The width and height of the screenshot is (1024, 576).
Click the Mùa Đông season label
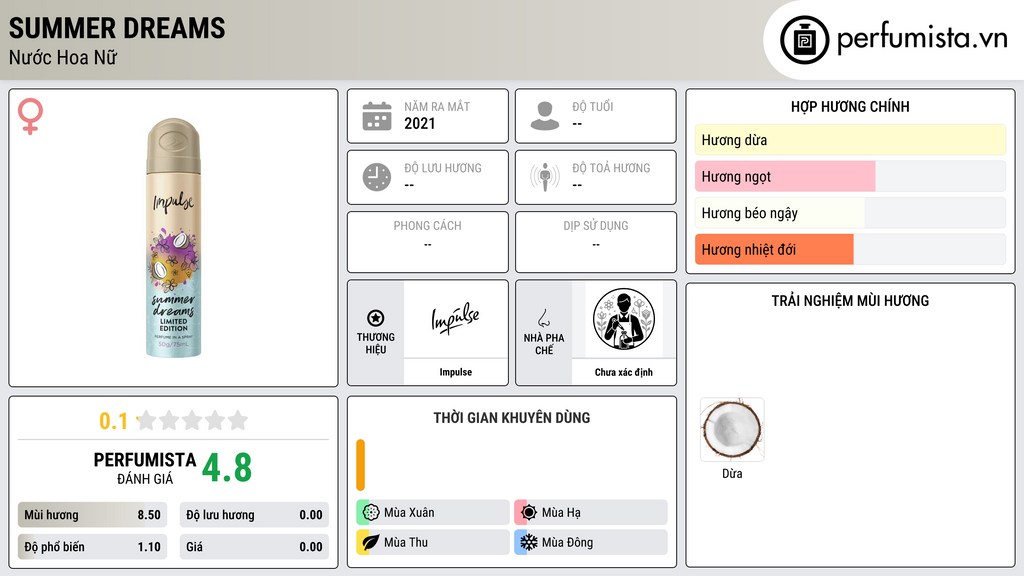(568, 542)
